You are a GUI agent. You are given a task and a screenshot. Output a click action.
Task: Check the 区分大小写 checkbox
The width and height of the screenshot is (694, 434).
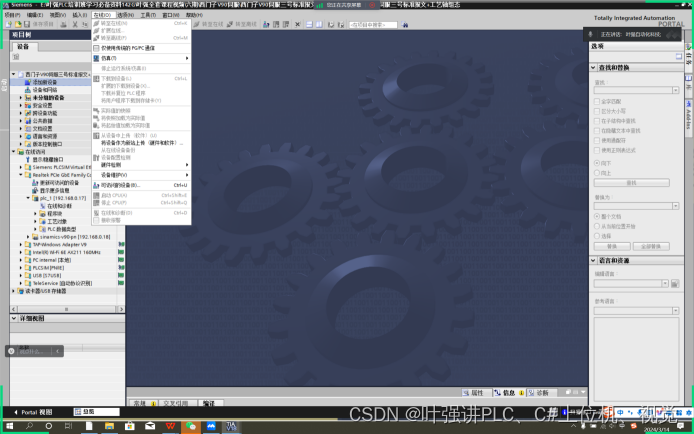(597, 111)
